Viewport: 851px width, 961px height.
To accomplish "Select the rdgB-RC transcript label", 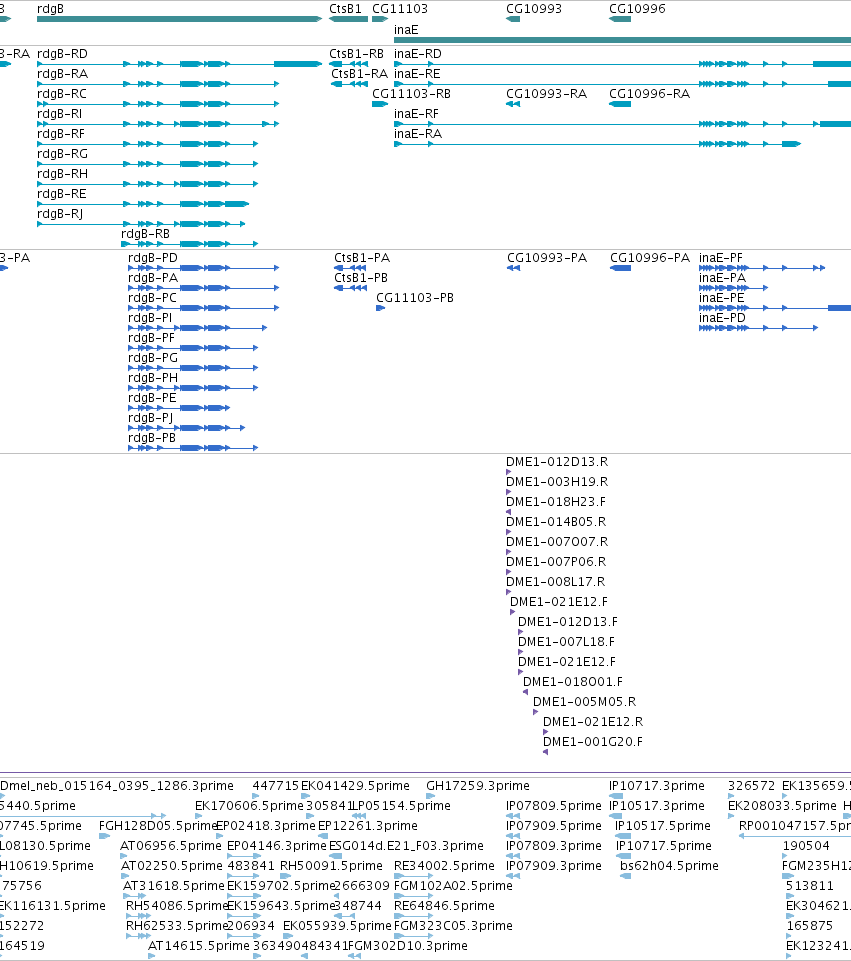I will (x=62, y=94).
